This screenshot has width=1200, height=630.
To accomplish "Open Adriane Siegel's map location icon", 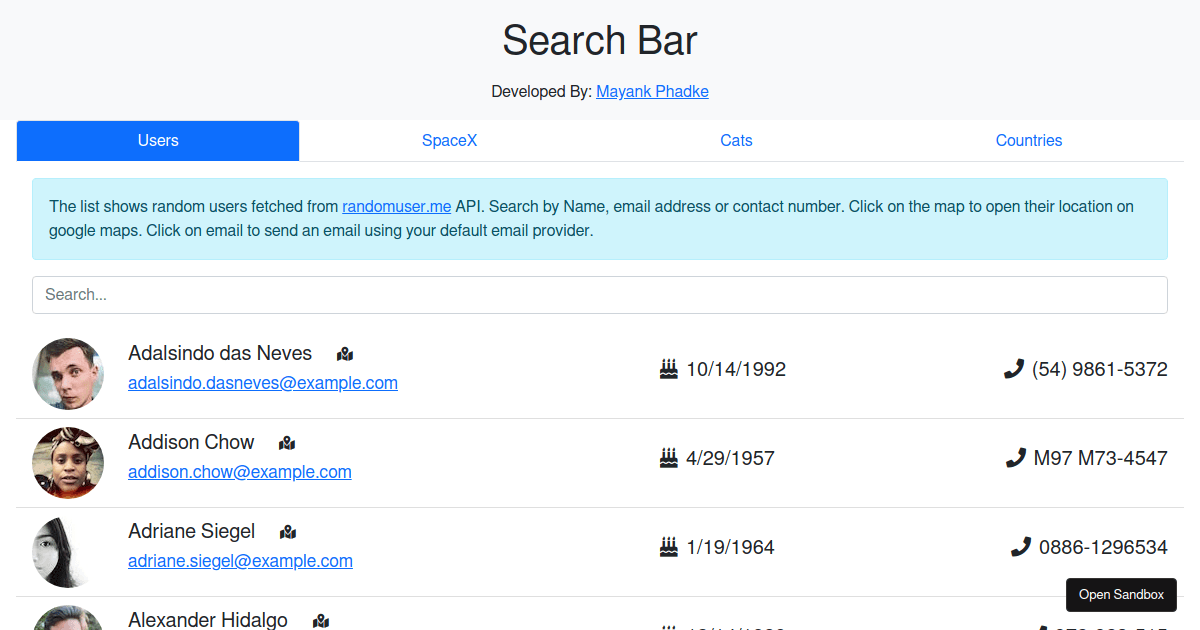I will click(x=288, y=532).
